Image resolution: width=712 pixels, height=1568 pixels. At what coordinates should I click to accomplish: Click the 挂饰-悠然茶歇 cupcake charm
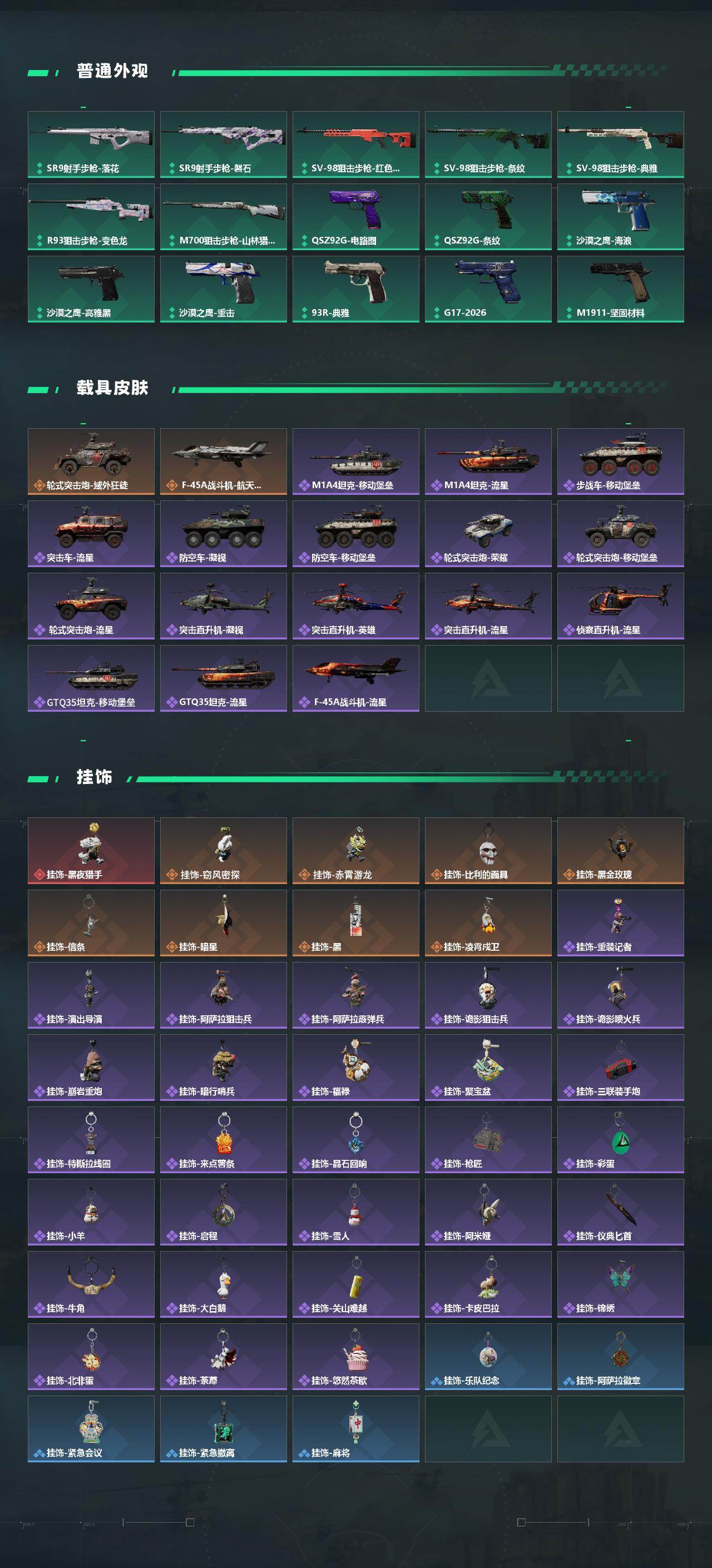pyautogui.click(x=355, y=1357)
